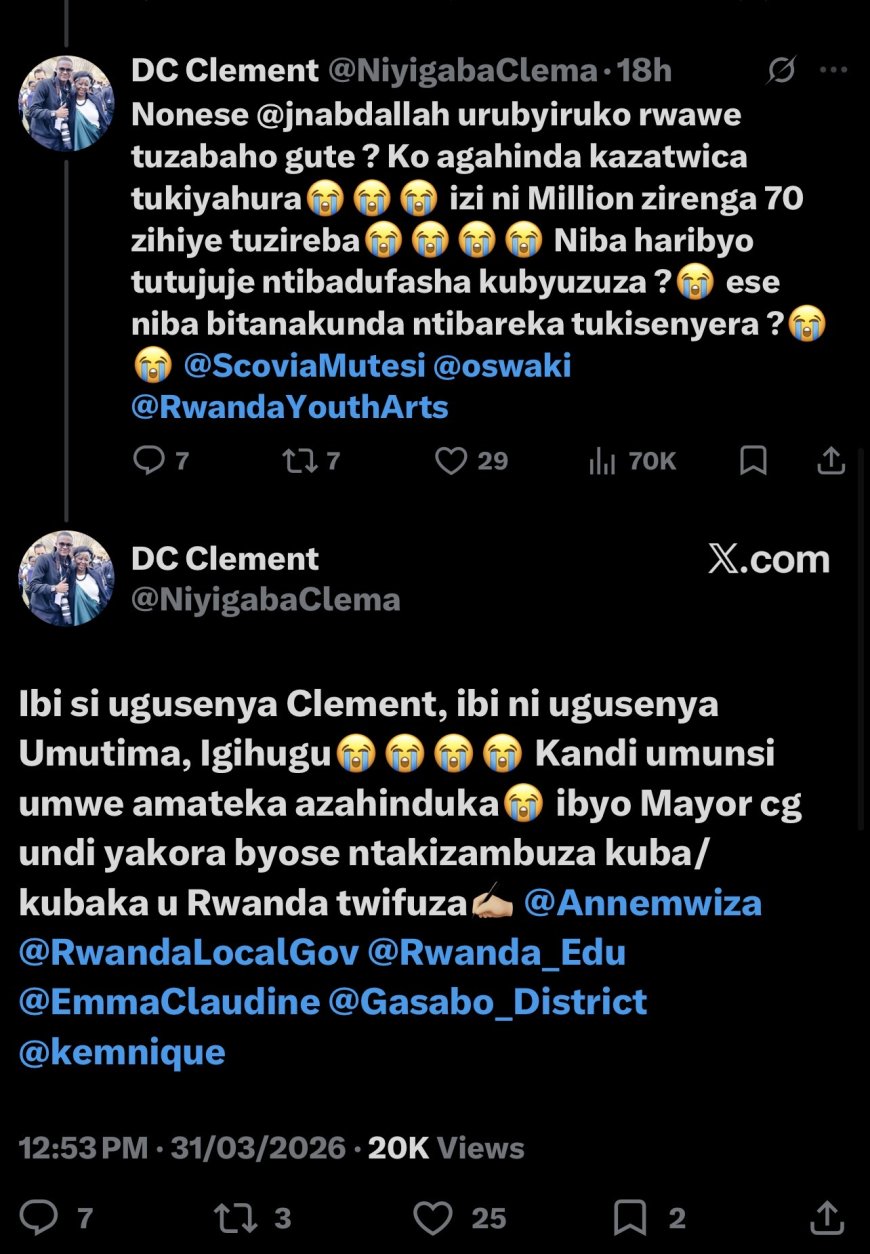The height and width of the screenshot is (1254, 870).
Task: Reply to the main tweet with 7 replies
Action: [x=40, y=1217]
